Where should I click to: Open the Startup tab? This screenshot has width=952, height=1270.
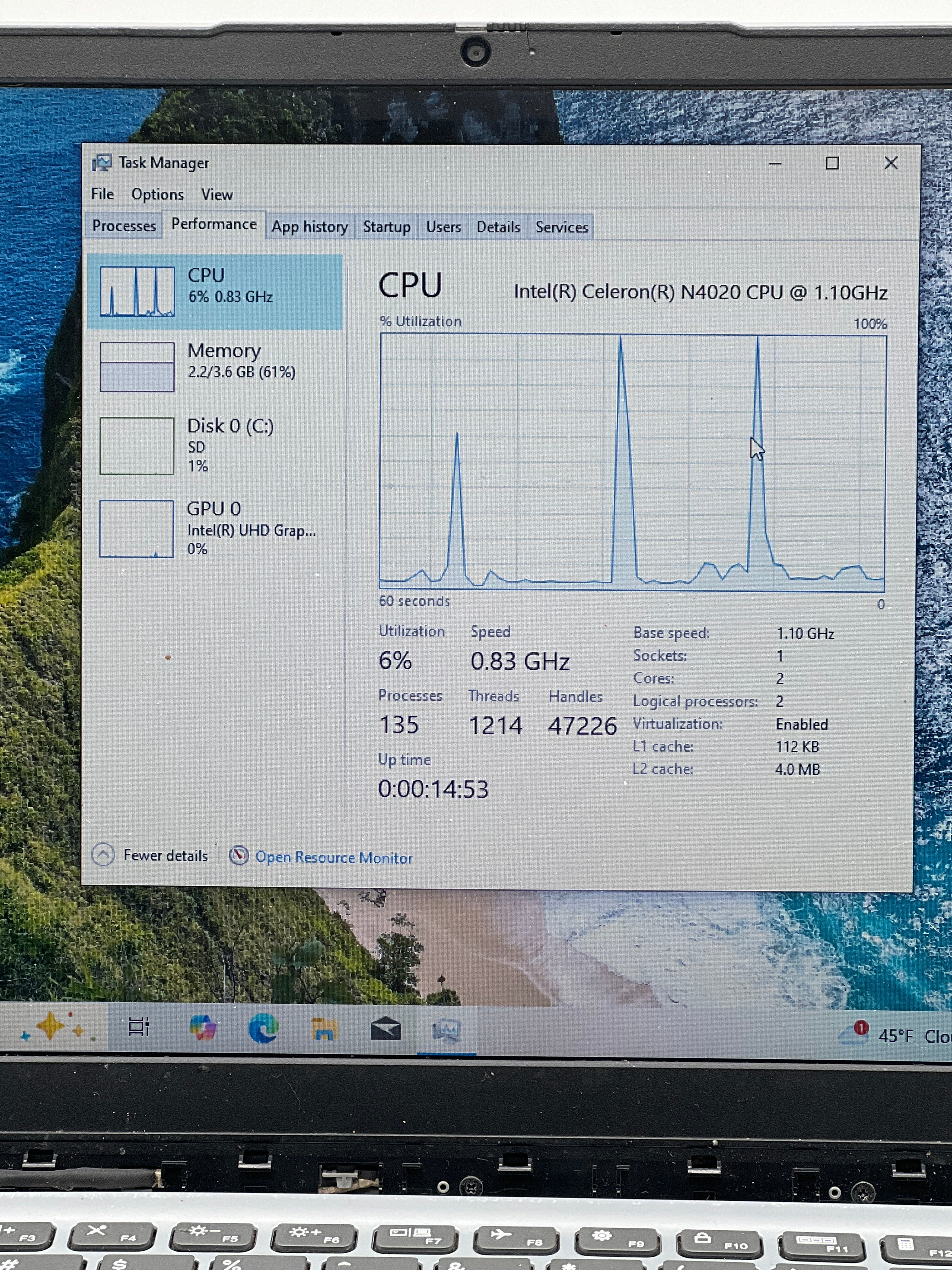click(386, 227)
